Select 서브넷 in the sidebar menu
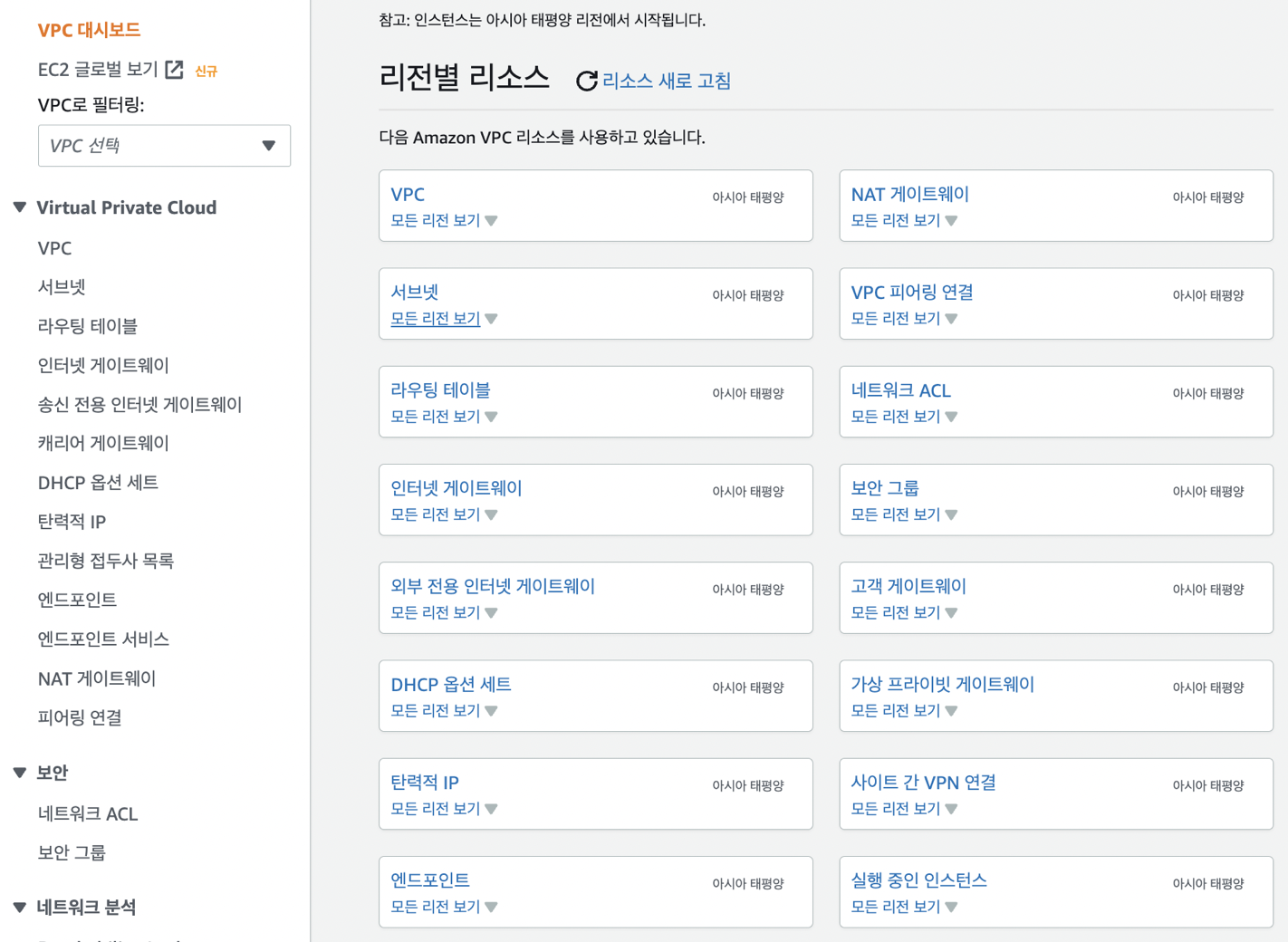The height and width of the screenshot is (942, 1288). (62, 287)
